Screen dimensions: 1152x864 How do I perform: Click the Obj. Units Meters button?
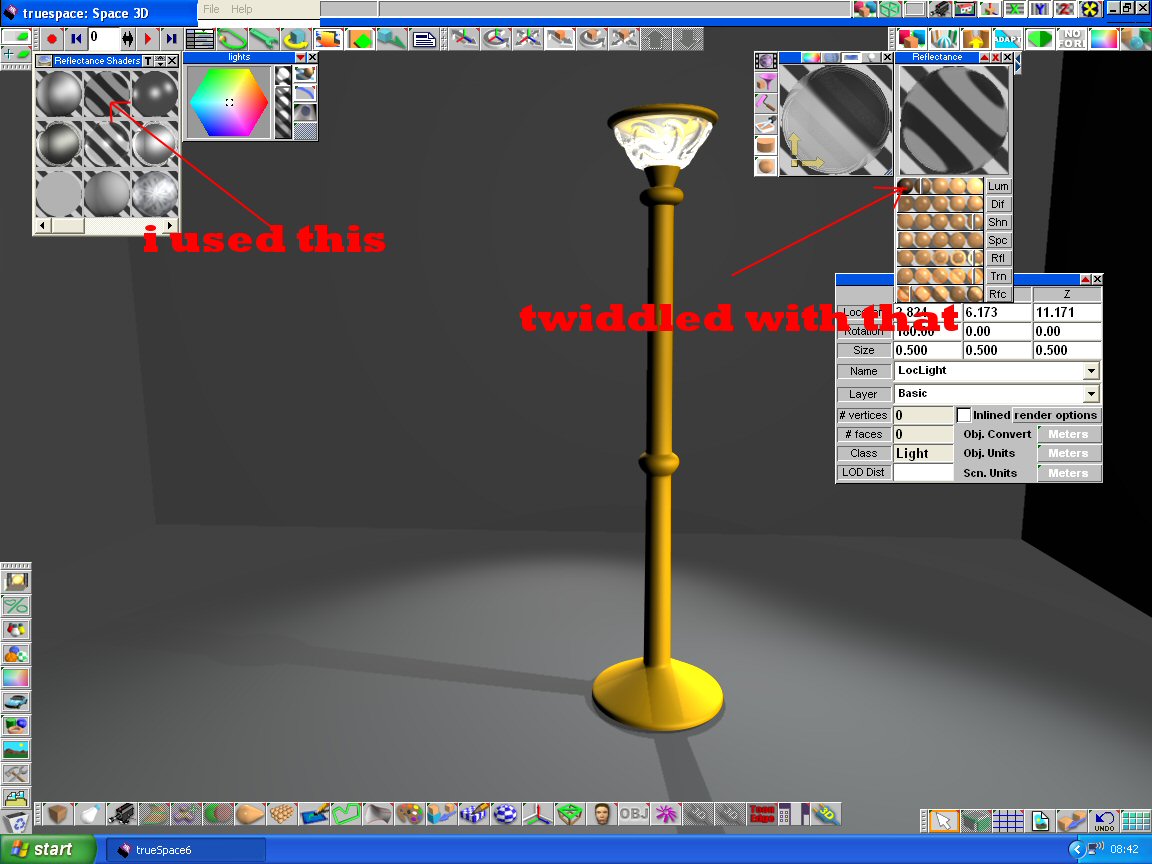tap(1069, 453)
